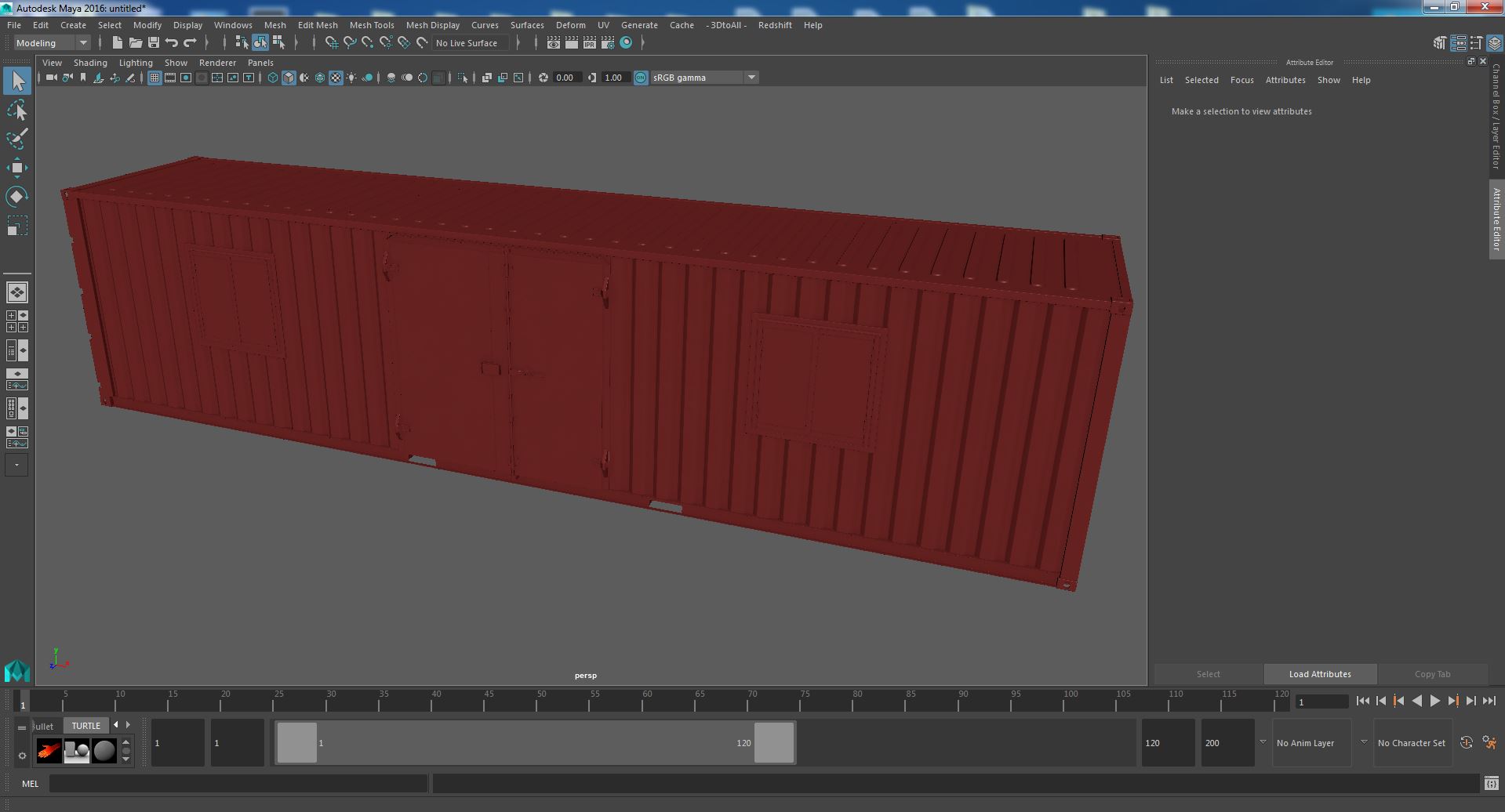Render the current frame
This screenshot has width=1505, height=812.
pos(572,43)
